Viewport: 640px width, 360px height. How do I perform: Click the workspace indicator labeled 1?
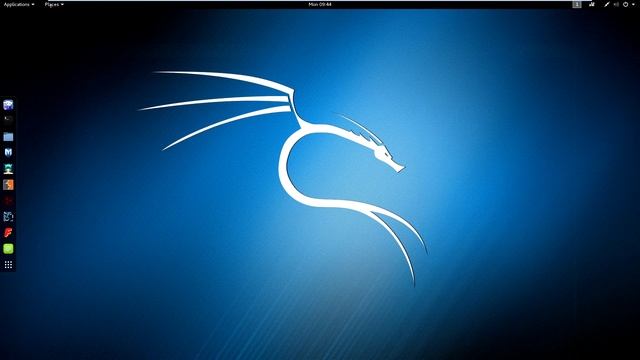pyautogui.click(x=577, y=4)
